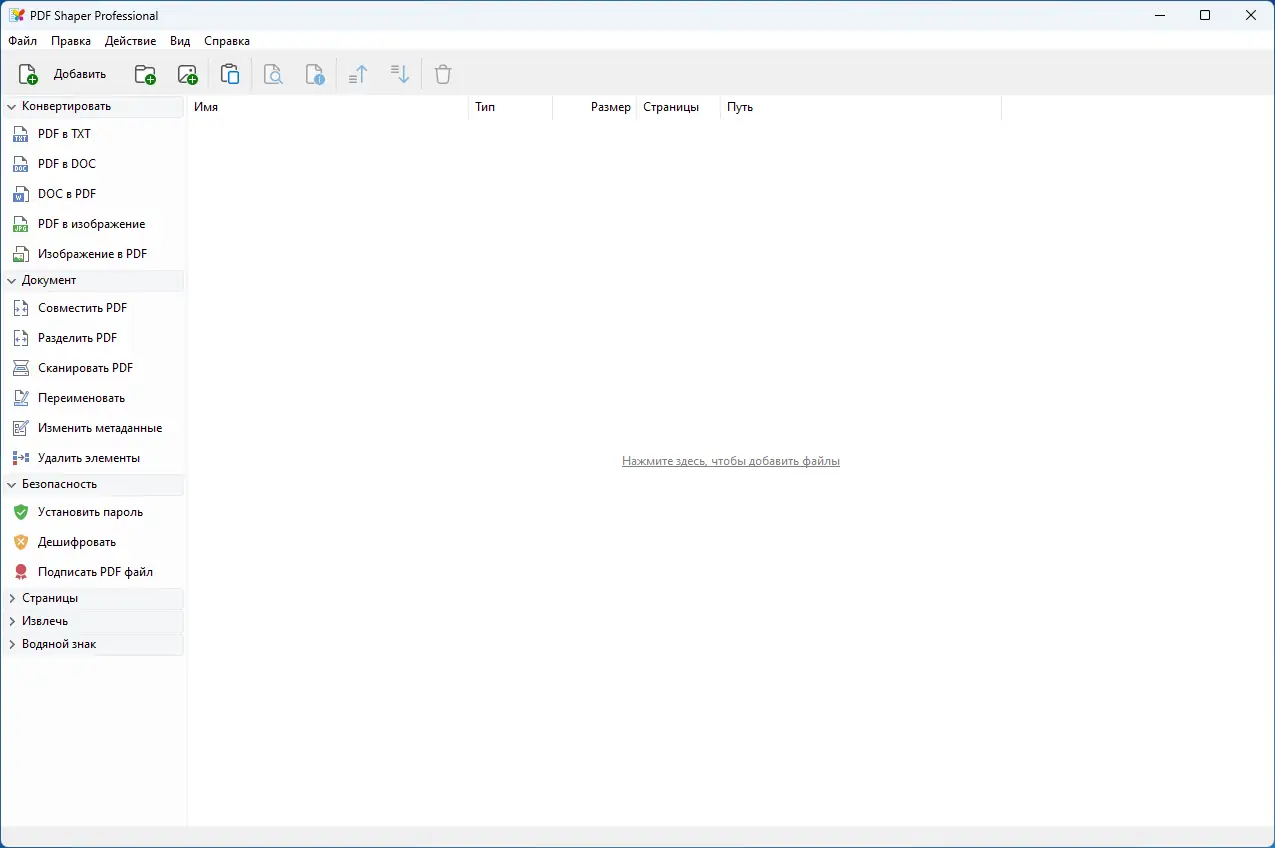Click the descending sort toolbar icon
The image size is (1275, 848).
pyautogui.click(x=399, y=73)
